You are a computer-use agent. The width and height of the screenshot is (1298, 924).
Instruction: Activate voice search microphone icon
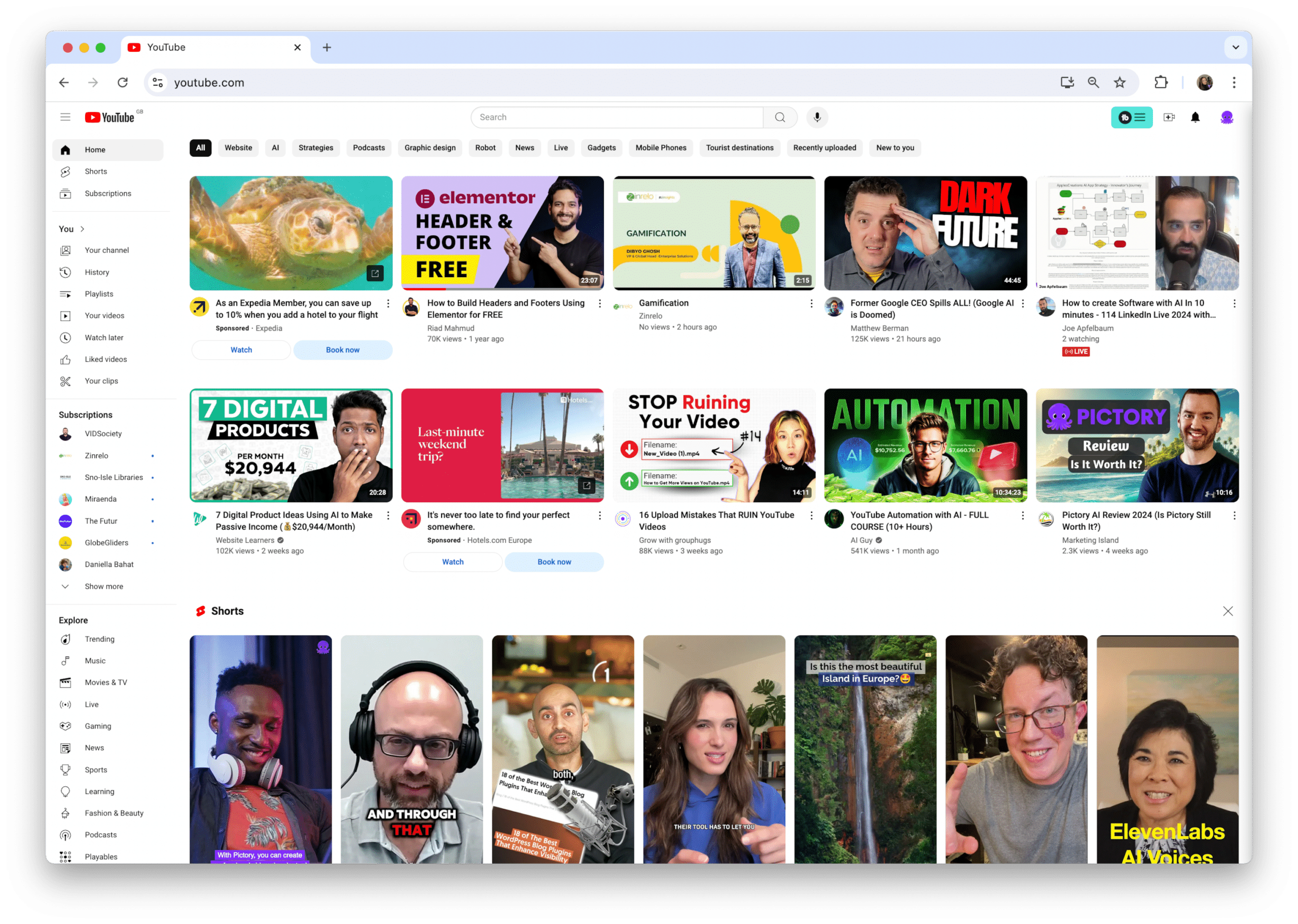817,117
